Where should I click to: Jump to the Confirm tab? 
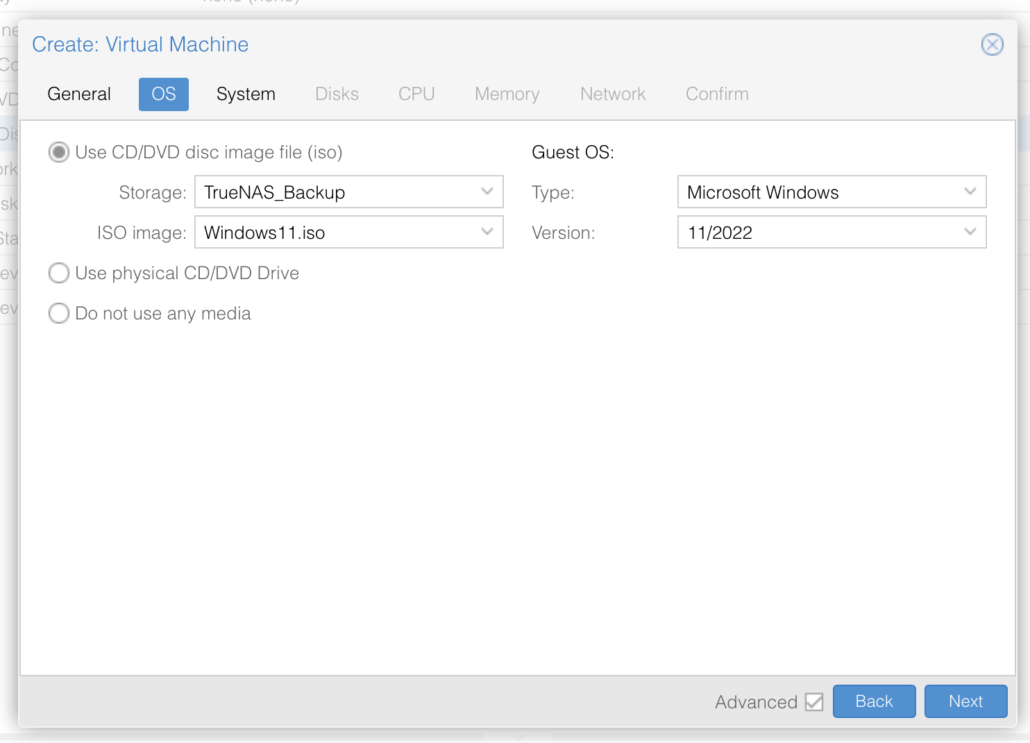coord(716,94)
